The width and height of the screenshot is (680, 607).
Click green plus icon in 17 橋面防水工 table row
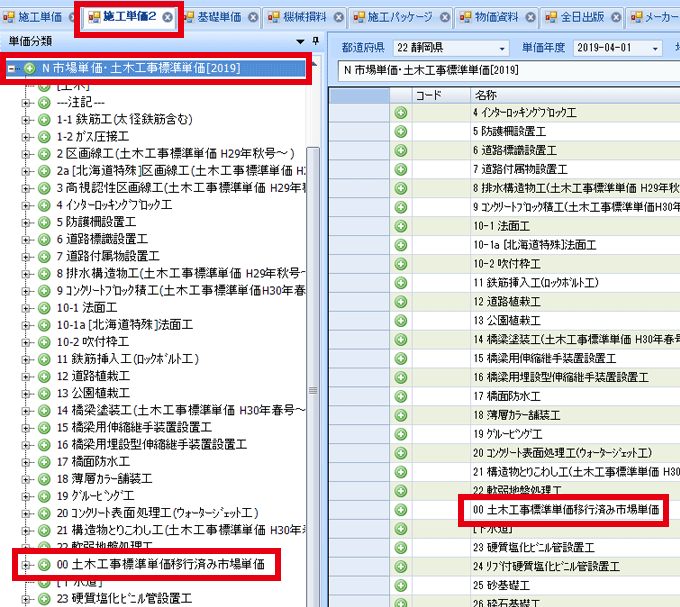tap(401, 396)
